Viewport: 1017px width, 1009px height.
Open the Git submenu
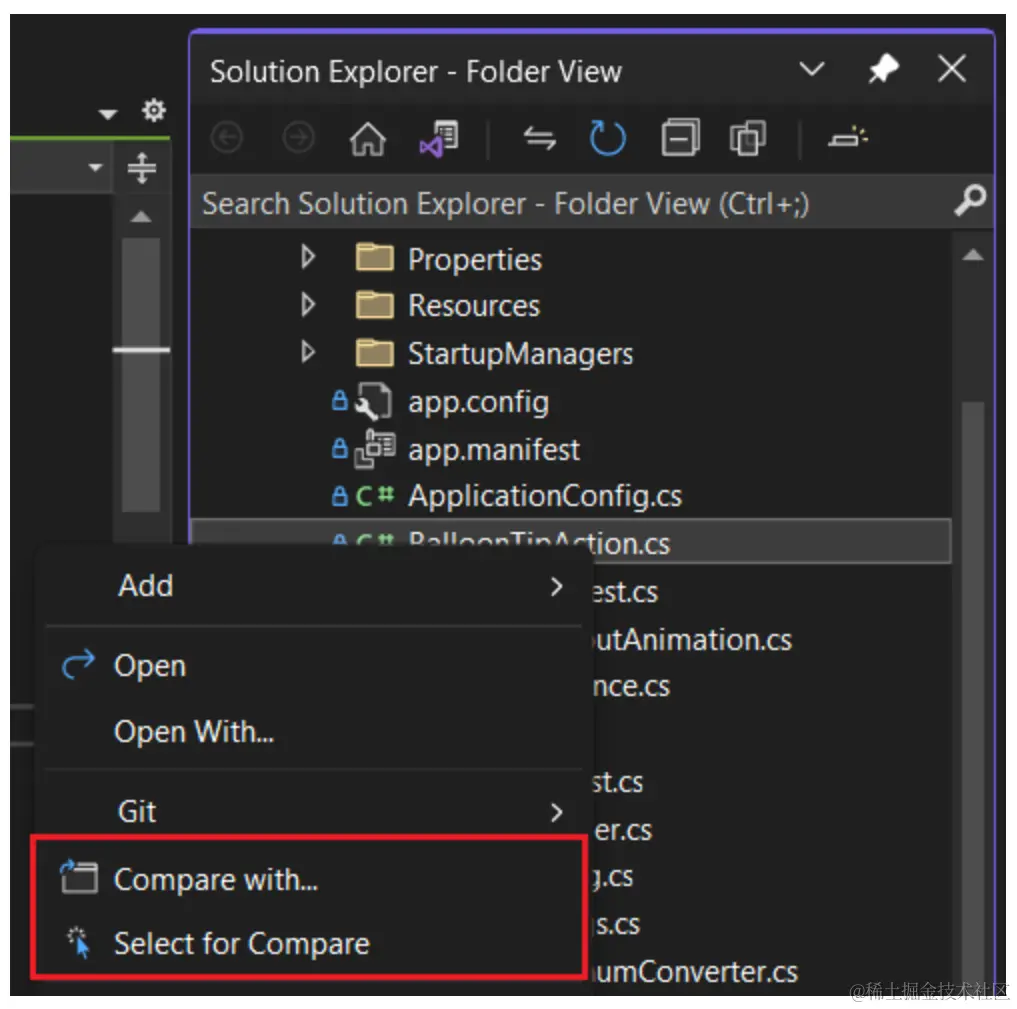point(314,812)
